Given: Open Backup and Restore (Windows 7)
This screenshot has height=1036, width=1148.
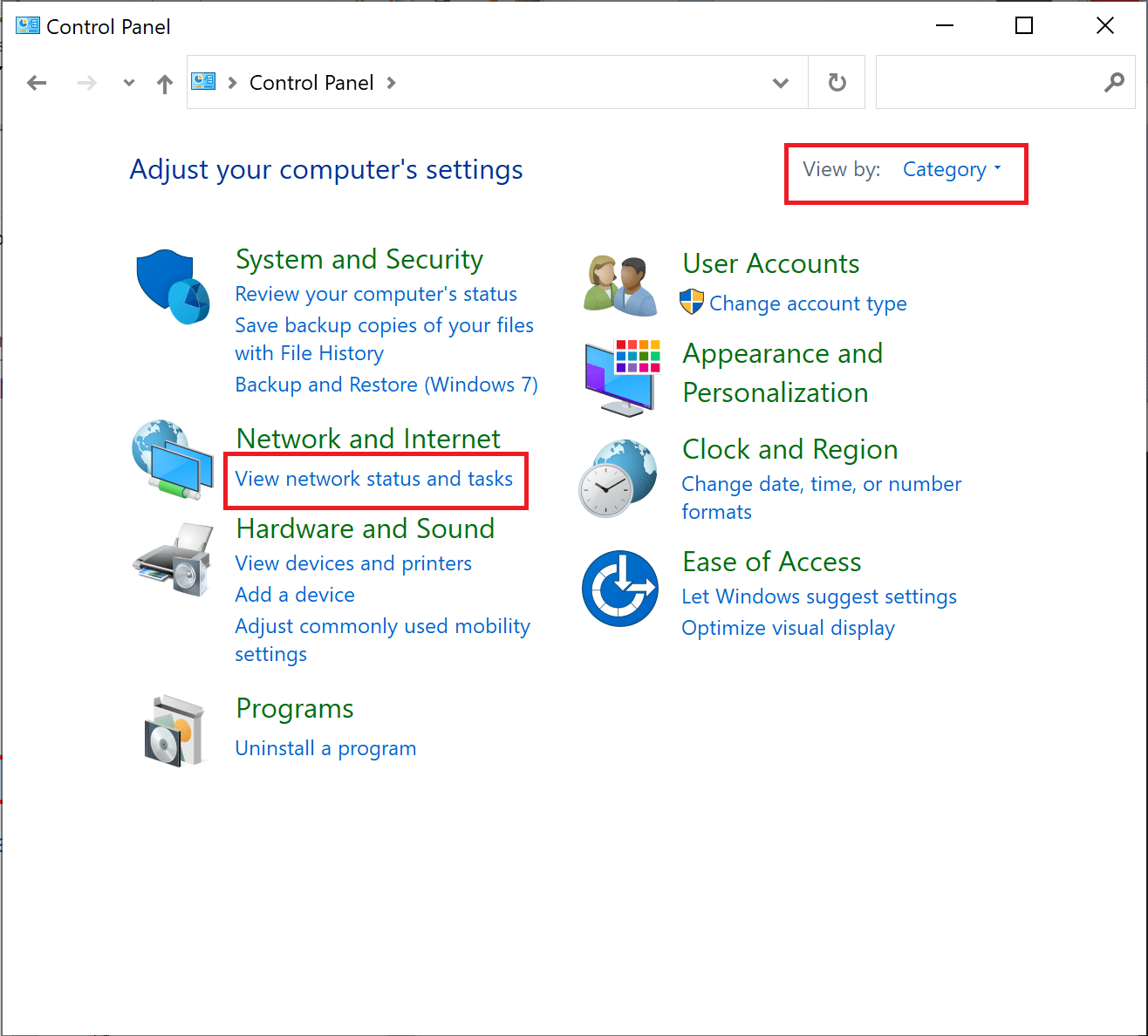Looking at the screenshot, I should 386,385.
